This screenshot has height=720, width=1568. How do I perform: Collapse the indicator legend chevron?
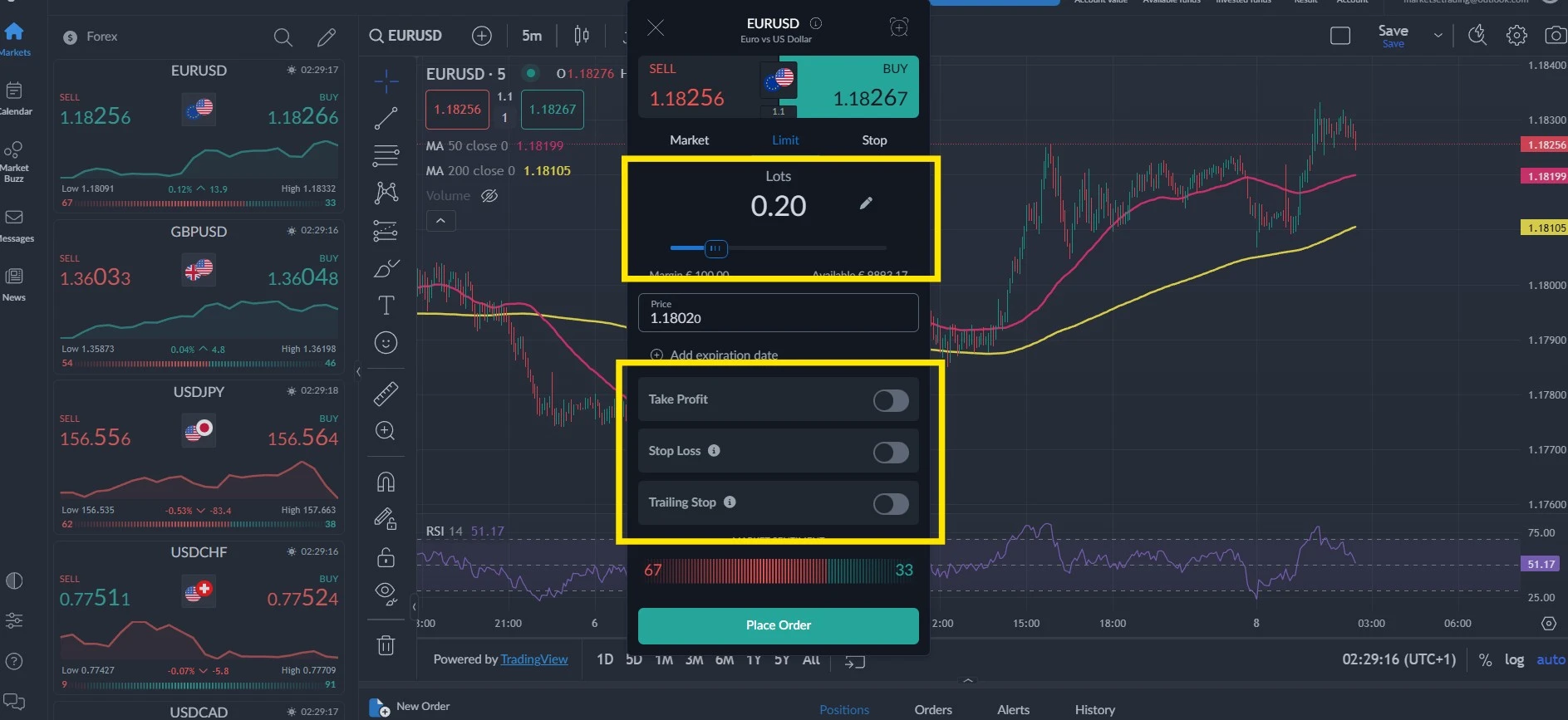click(x=440, y=221)
